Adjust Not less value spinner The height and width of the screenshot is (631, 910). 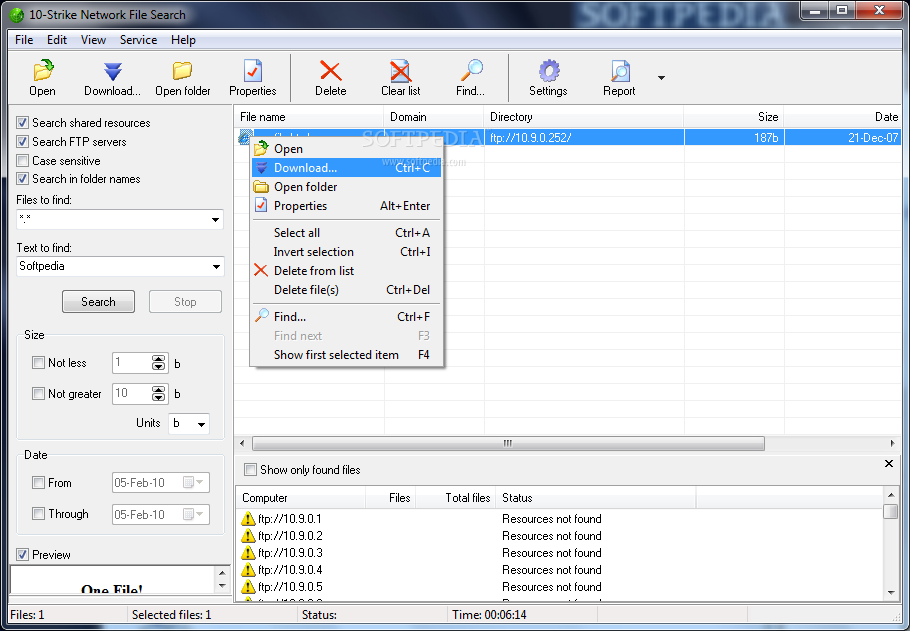coord(158,363)
